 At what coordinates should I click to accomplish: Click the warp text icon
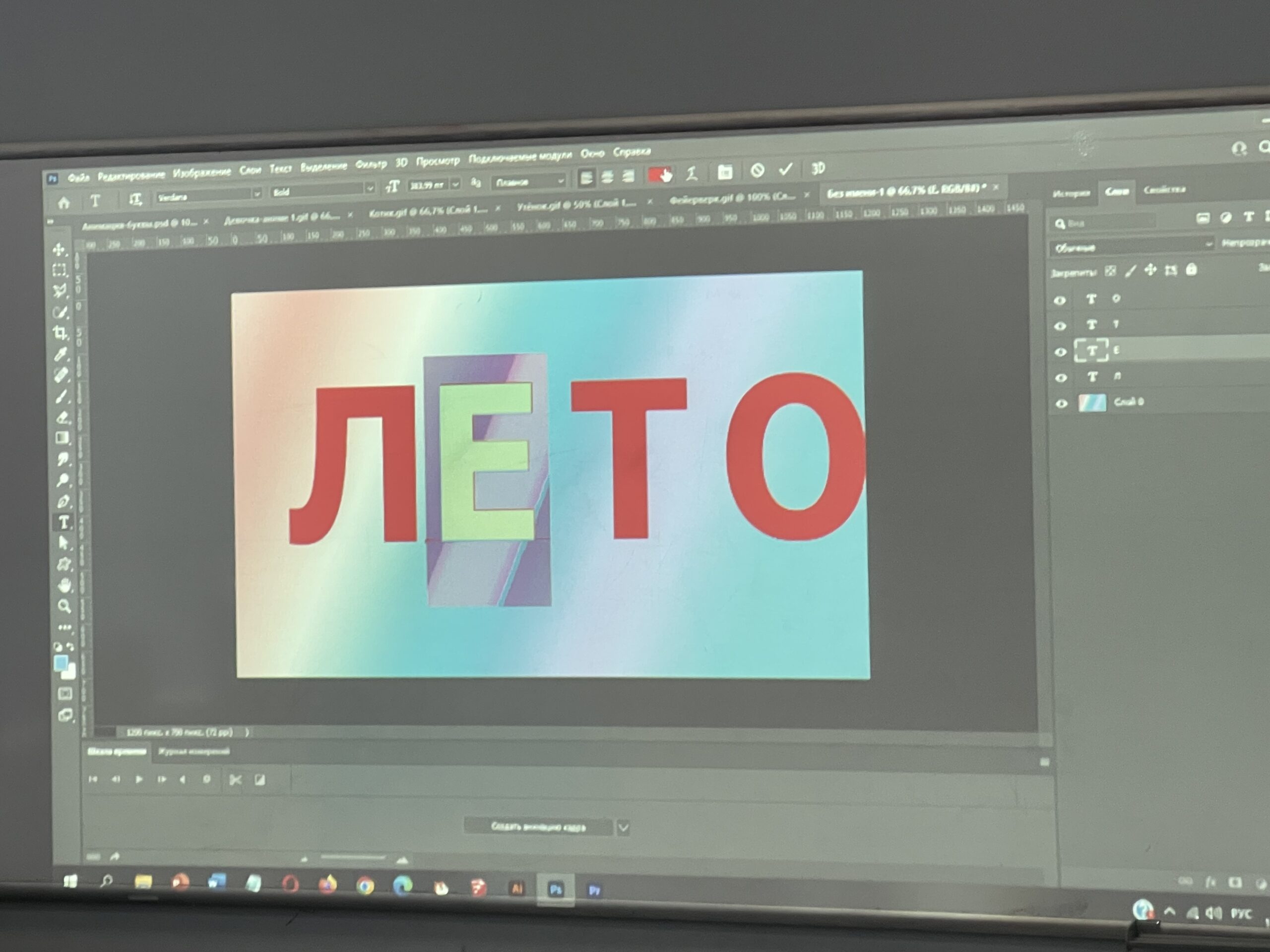[692, 174]
